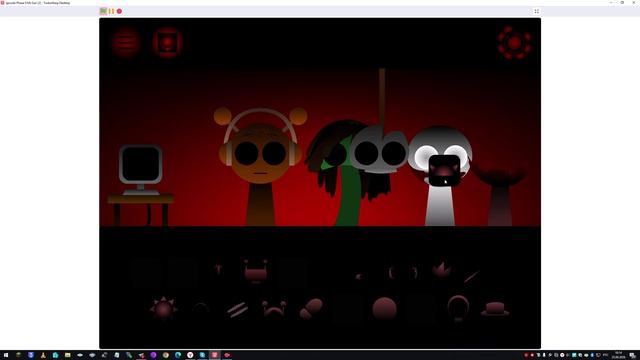The width and height of the screenshot is (640, 360).
Task: Select the plain round ball sound icon
Action: [x=384, y=308]
